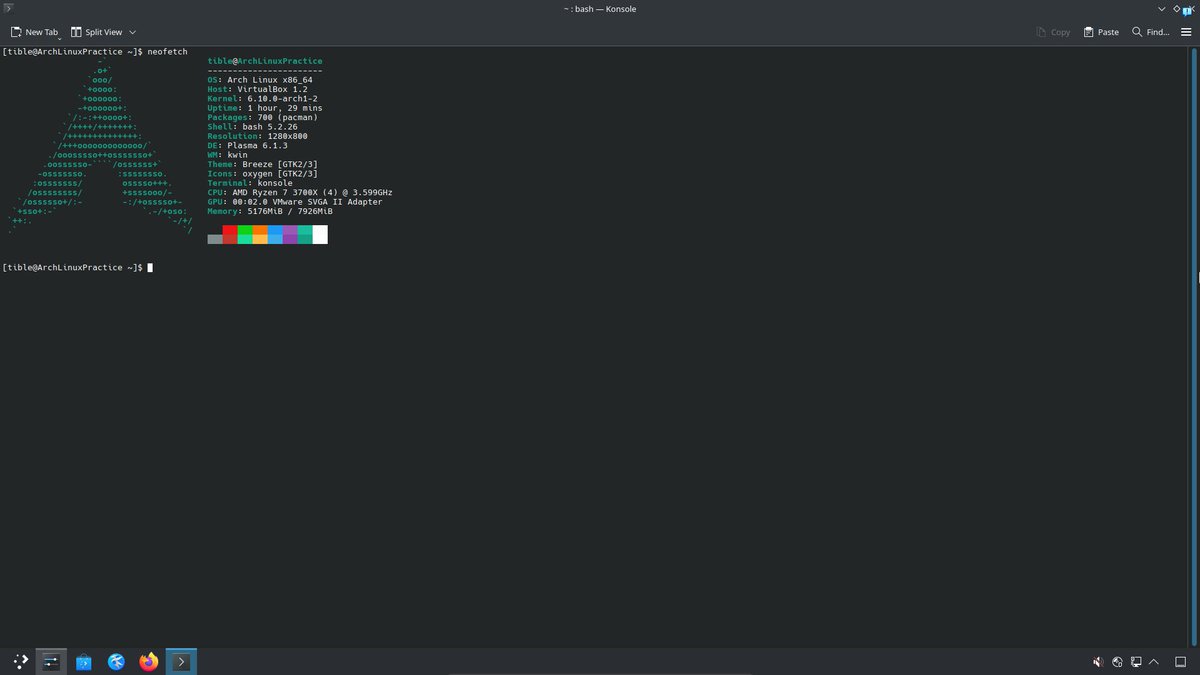Viewport: 1200px width, 675px height.
Task: Minimize the Konsole window with chevron button
Action: pos(1163,8)
